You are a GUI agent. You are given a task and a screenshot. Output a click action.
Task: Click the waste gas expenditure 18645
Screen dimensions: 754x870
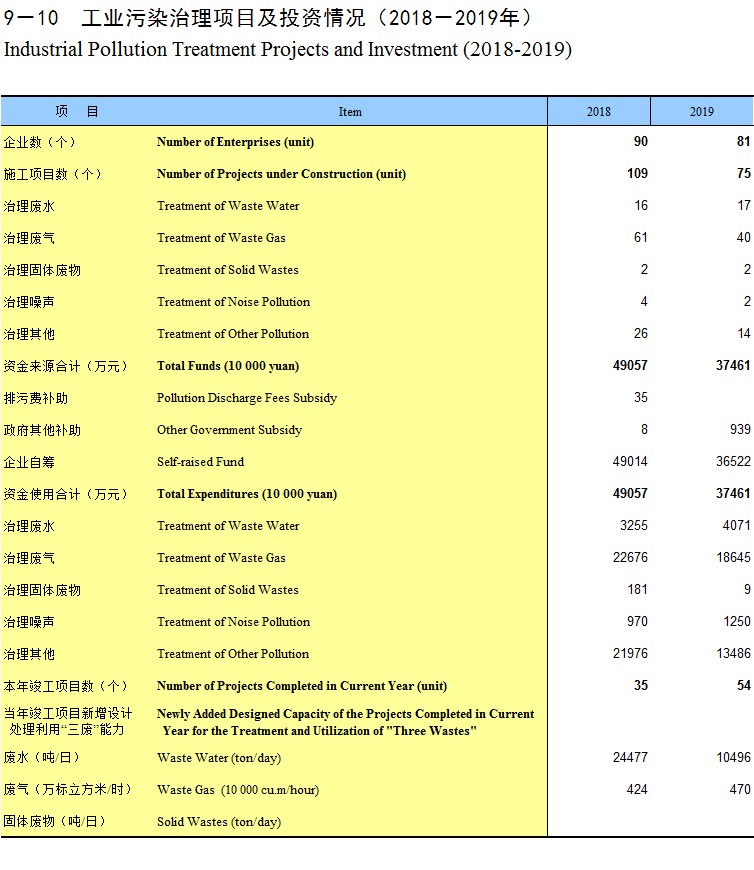click(x=733, y=558)
